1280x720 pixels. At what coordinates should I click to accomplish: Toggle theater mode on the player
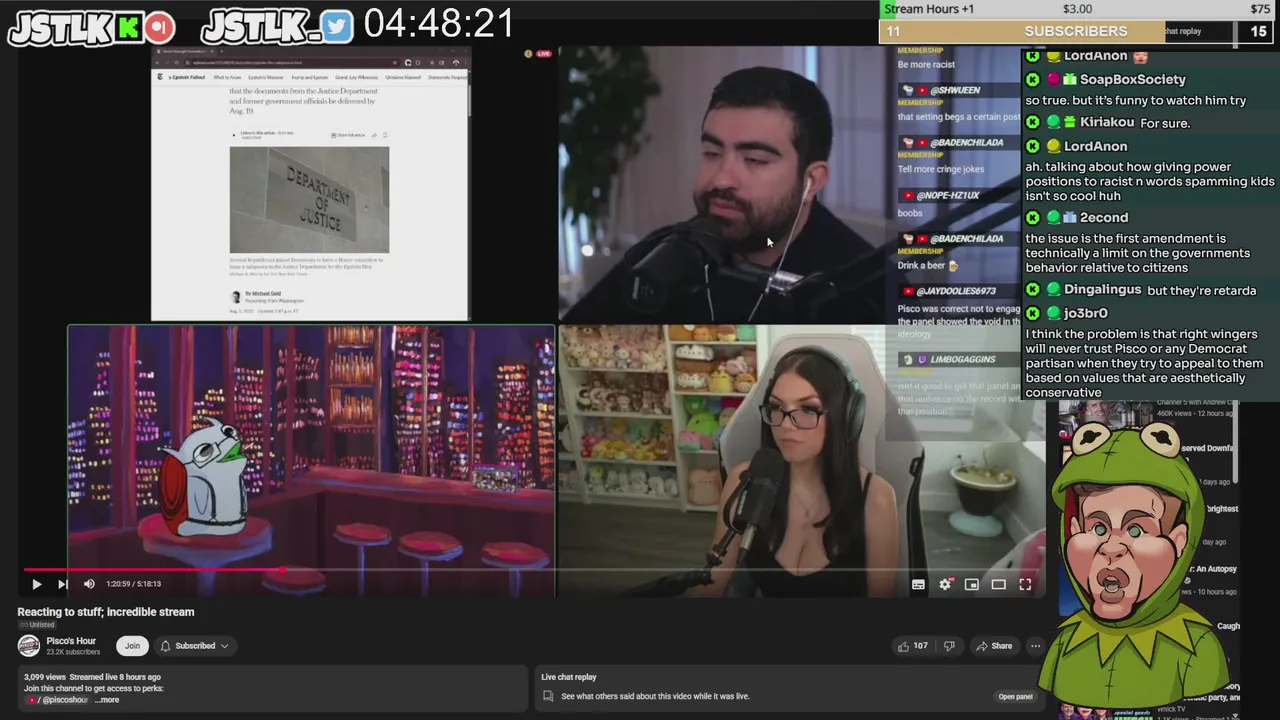tap(998, 584)
